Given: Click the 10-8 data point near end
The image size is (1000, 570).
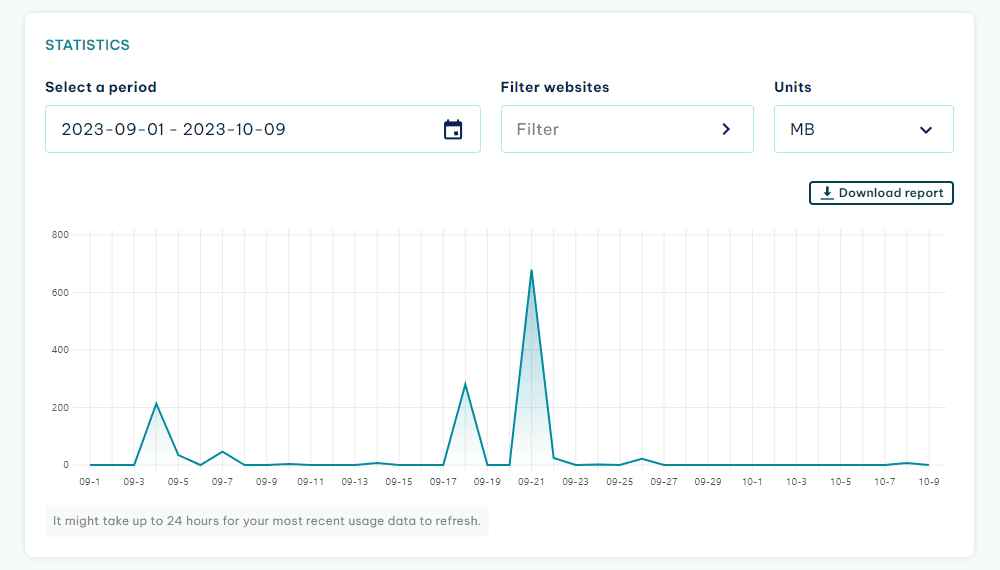Looking at the screenshot, I should click(x=906, y=463).
